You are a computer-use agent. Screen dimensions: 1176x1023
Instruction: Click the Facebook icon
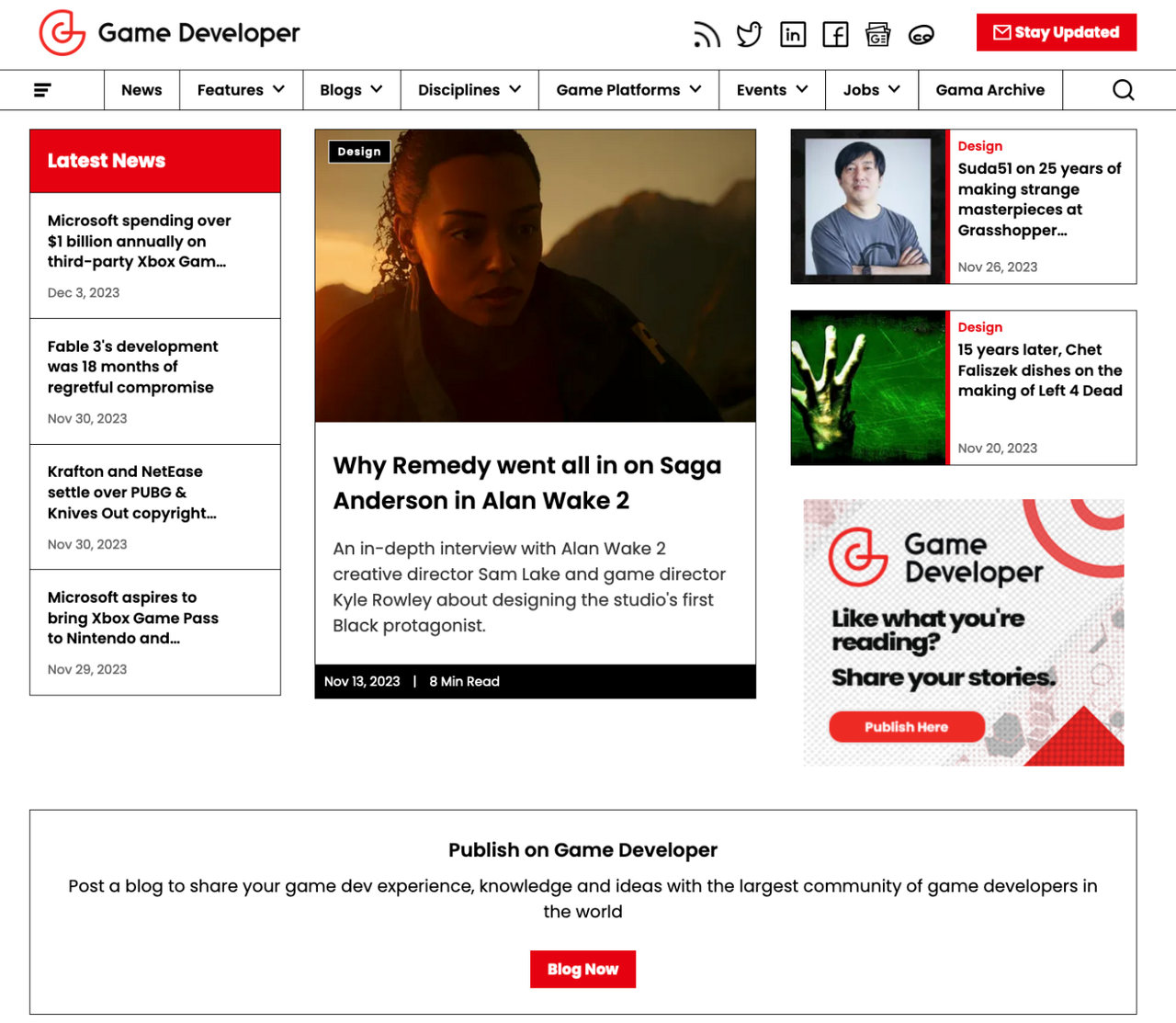point(835,35)
